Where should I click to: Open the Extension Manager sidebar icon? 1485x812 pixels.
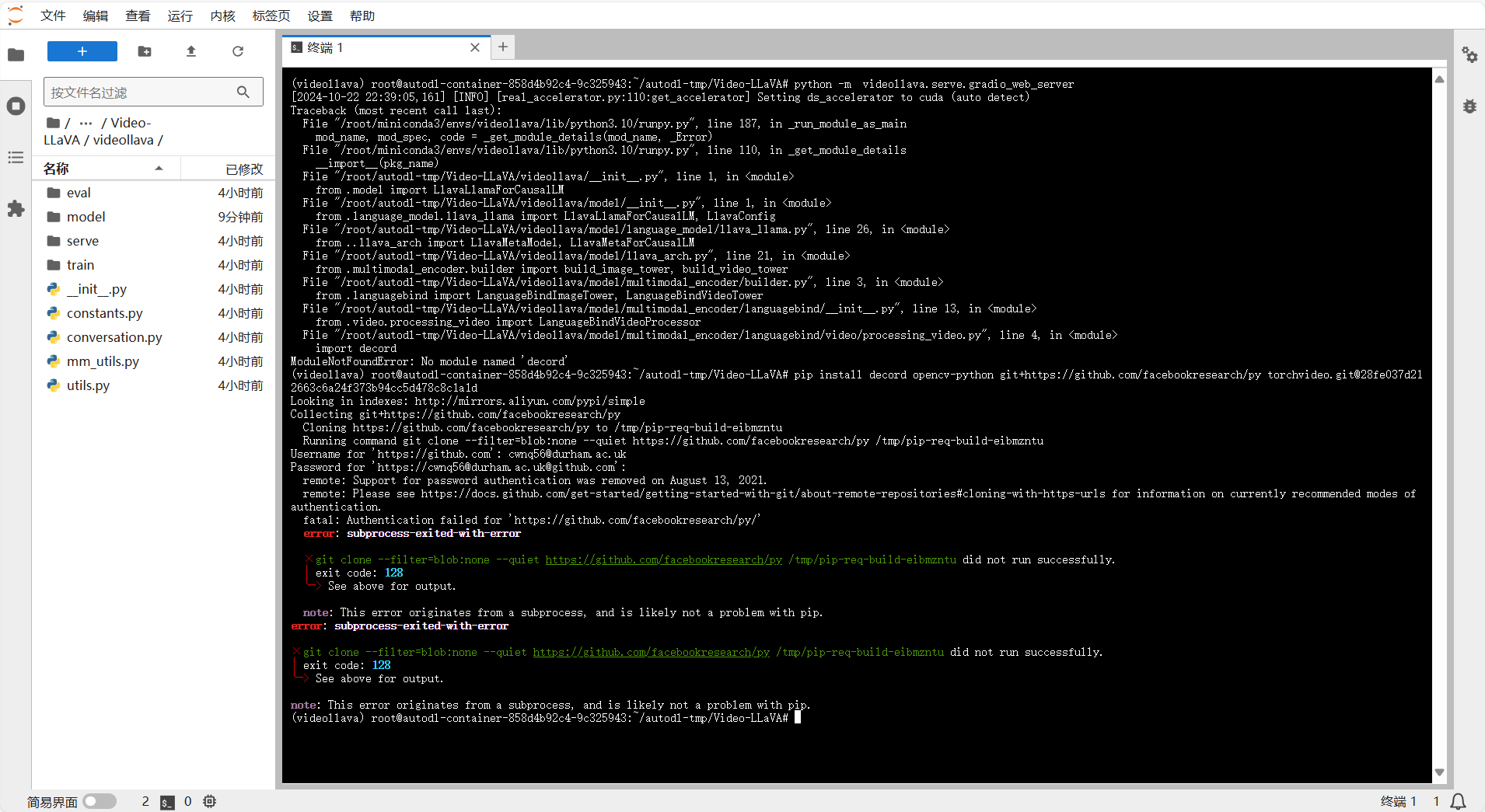tap(16, 208)
